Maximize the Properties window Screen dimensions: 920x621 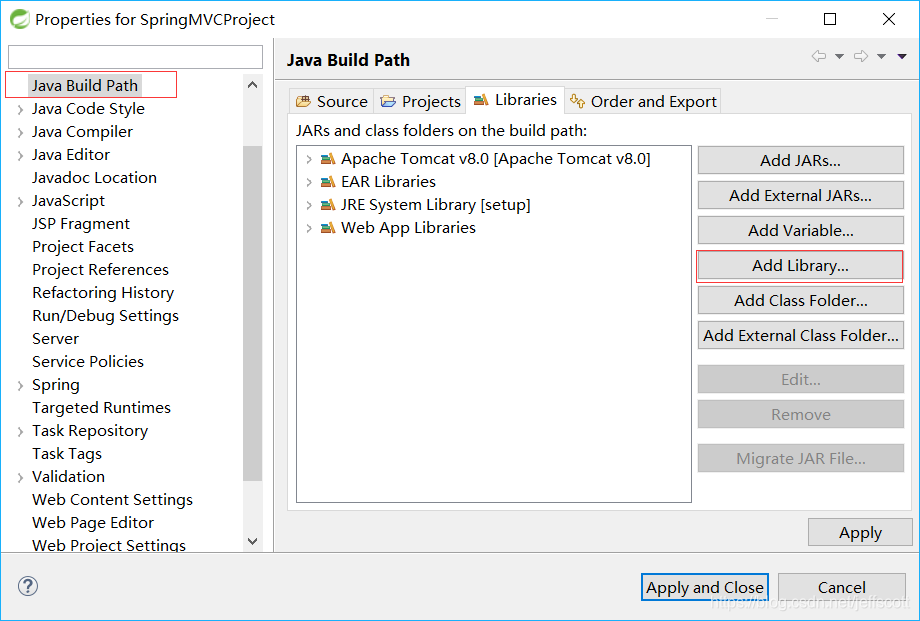pyautogui.click(x=830, y=19)
